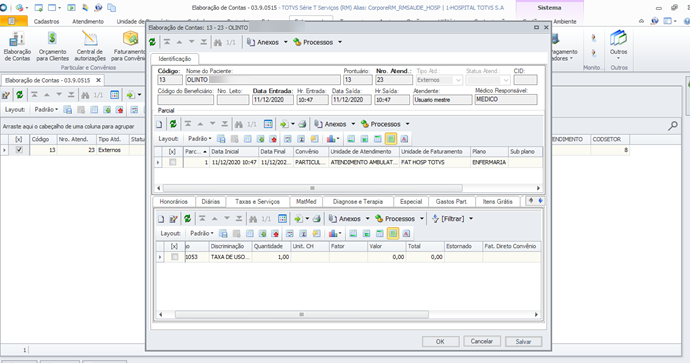This screenshot has height=363, width=690.
Task: Refresh main Elaboração de Contas list
Action: (x=19, y=95)
